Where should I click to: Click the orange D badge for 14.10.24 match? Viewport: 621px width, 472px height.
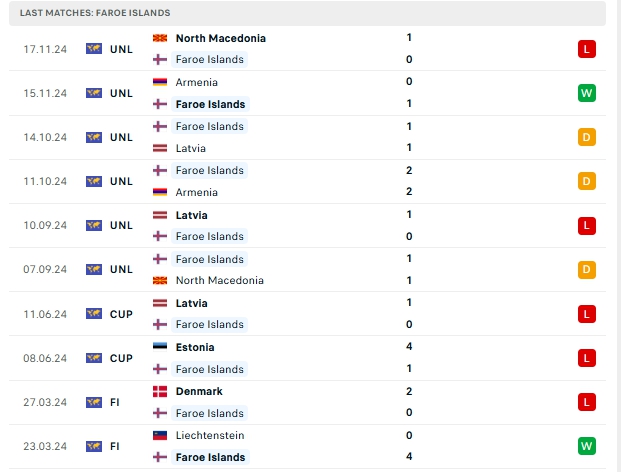(x=587, y=137)
